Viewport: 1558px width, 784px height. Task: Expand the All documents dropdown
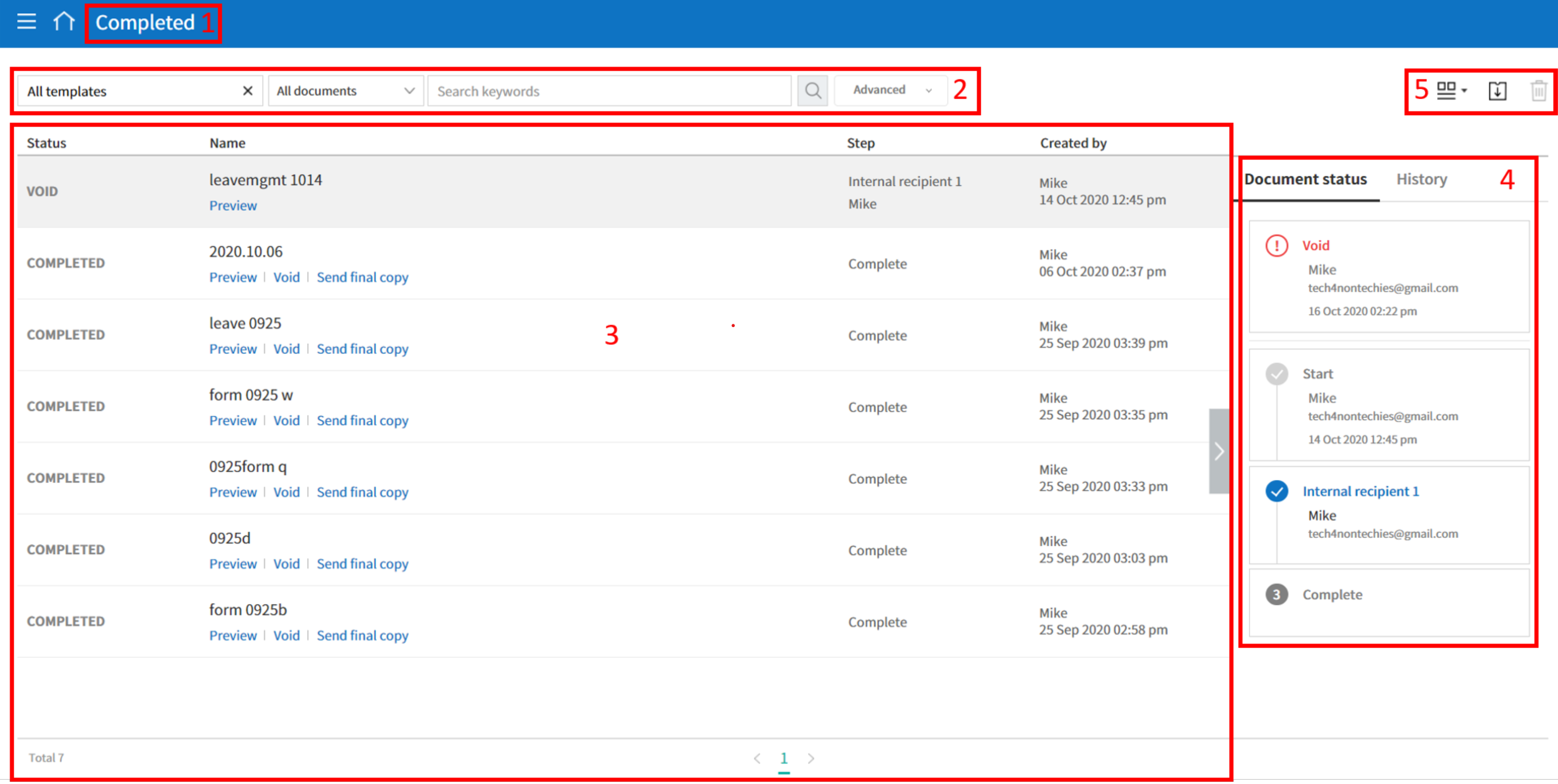[x=345, y=90]
